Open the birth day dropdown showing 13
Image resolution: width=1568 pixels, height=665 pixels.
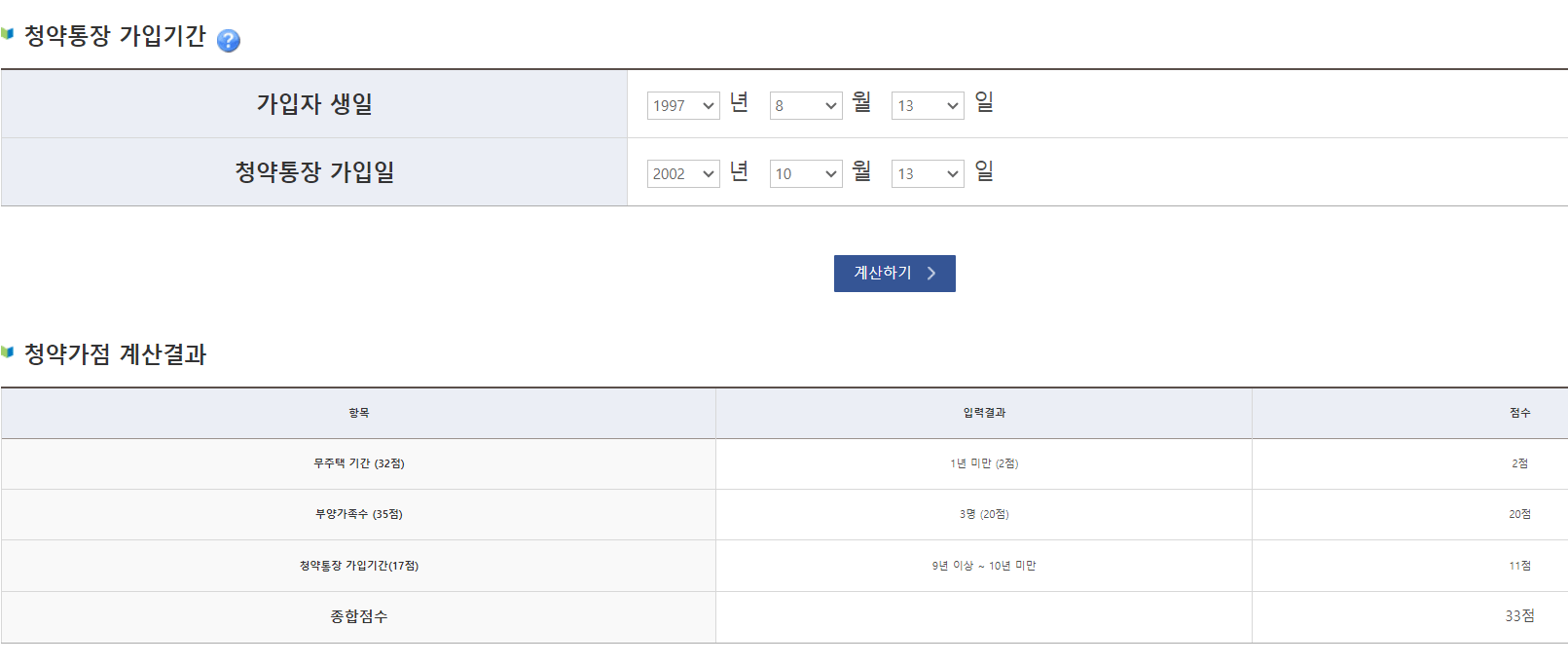(927, 105)
